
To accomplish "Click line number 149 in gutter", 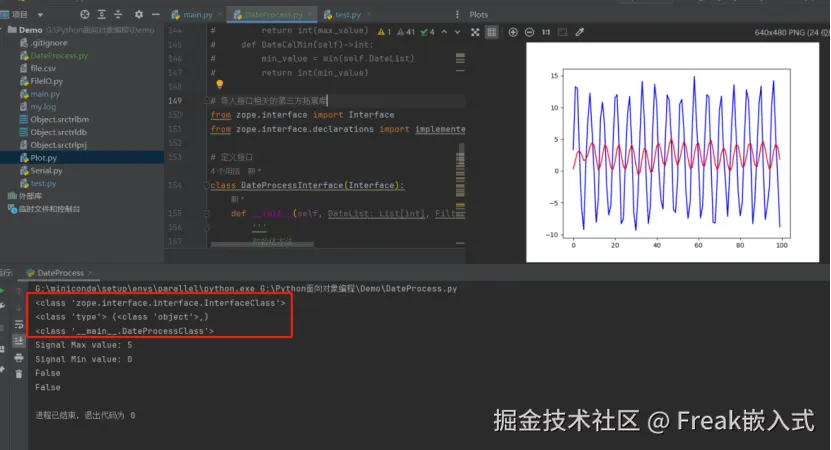I will [x=175, y=101].
